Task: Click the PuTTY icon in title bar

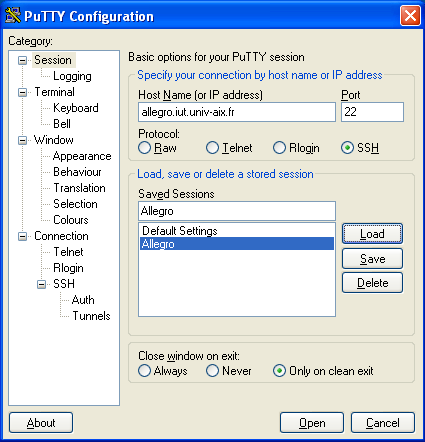Action: (x=13, y=15)
